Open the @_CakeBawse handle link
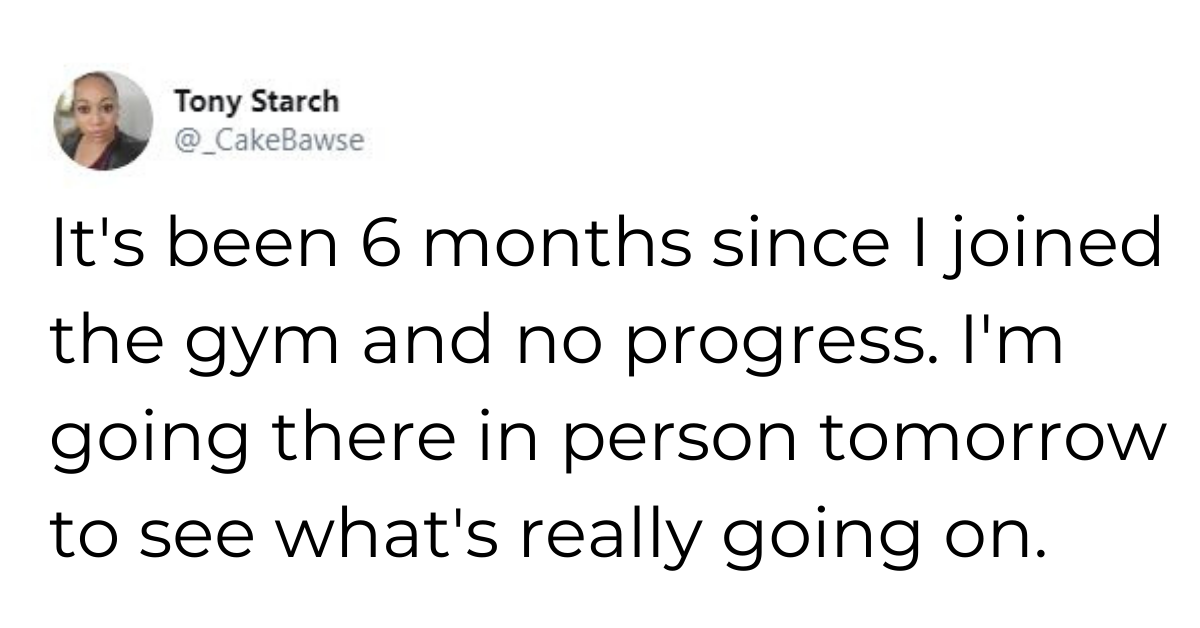1200x628 pixels. 269,142
